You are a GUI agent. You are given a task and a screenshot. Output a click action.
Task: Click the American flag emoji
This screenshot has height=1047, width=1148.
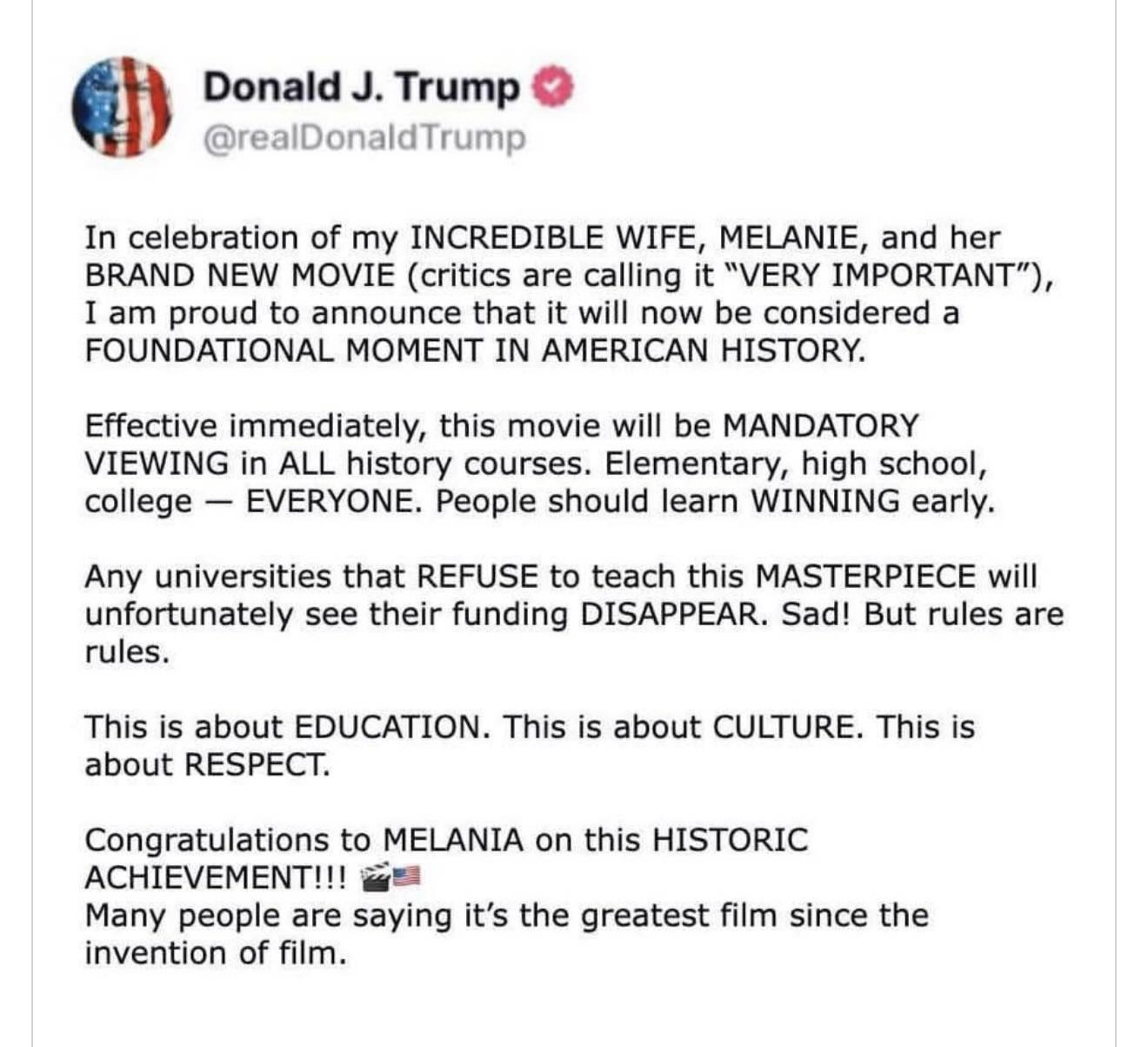point(408,877)
